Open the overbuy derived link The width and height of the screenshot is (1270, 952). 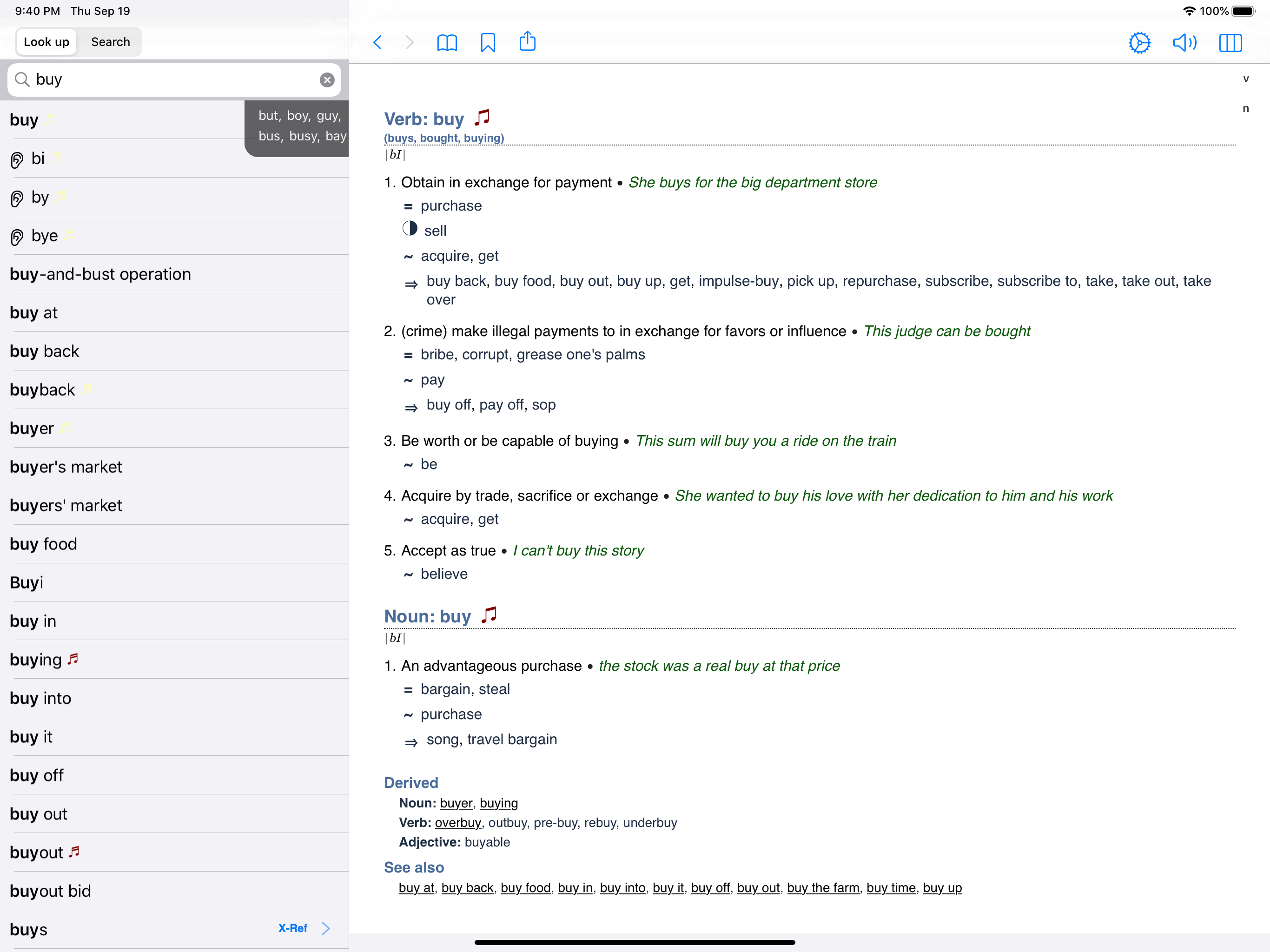click(457, 822)
